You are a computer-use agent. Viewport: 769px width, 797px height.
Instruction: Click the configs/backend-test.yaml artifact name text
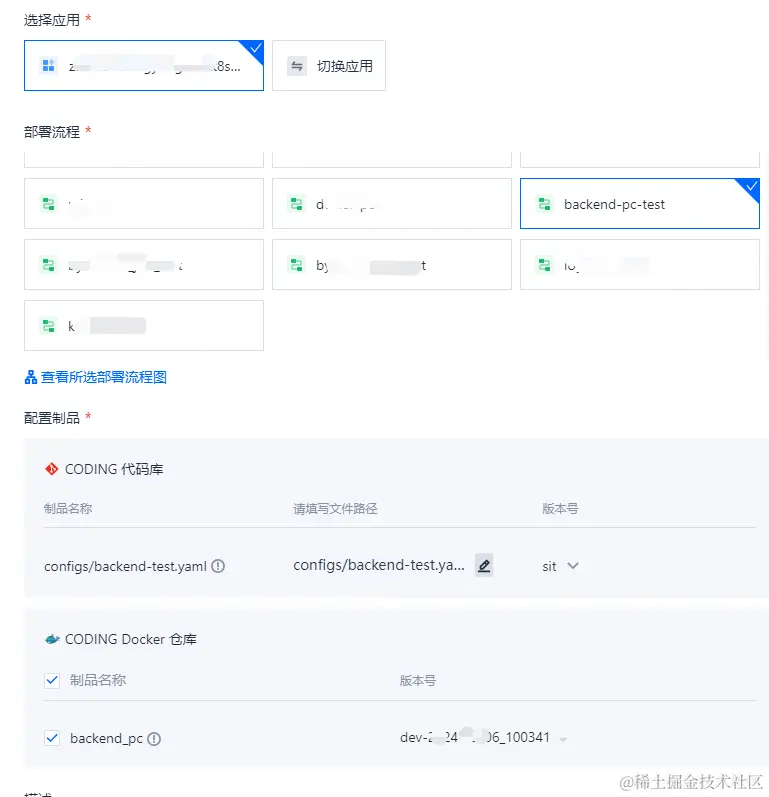(x=125, y=566)
